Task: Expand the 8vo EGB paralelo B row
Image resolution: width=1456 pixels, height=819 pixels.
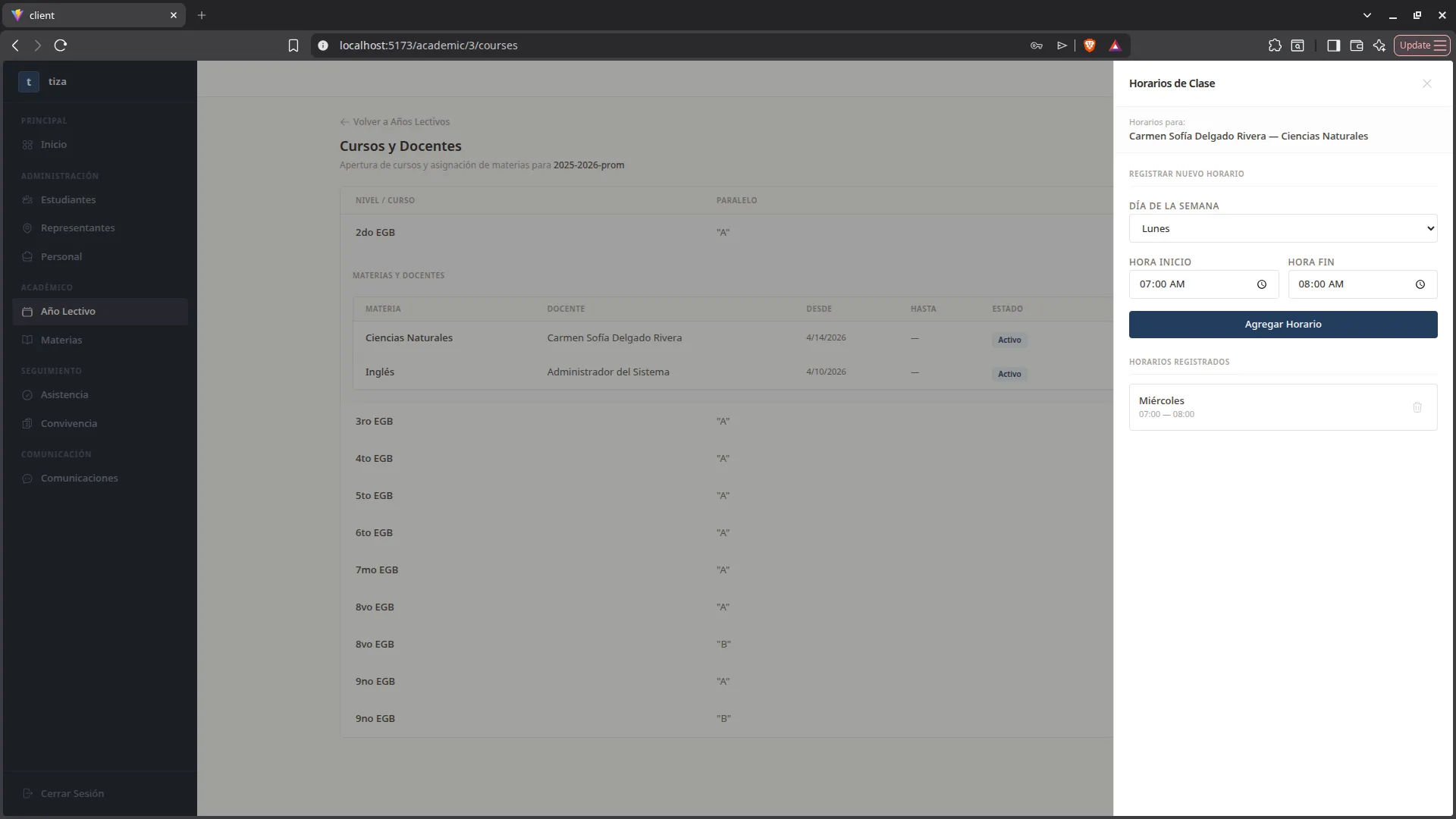Action: [x=726, y=645]
